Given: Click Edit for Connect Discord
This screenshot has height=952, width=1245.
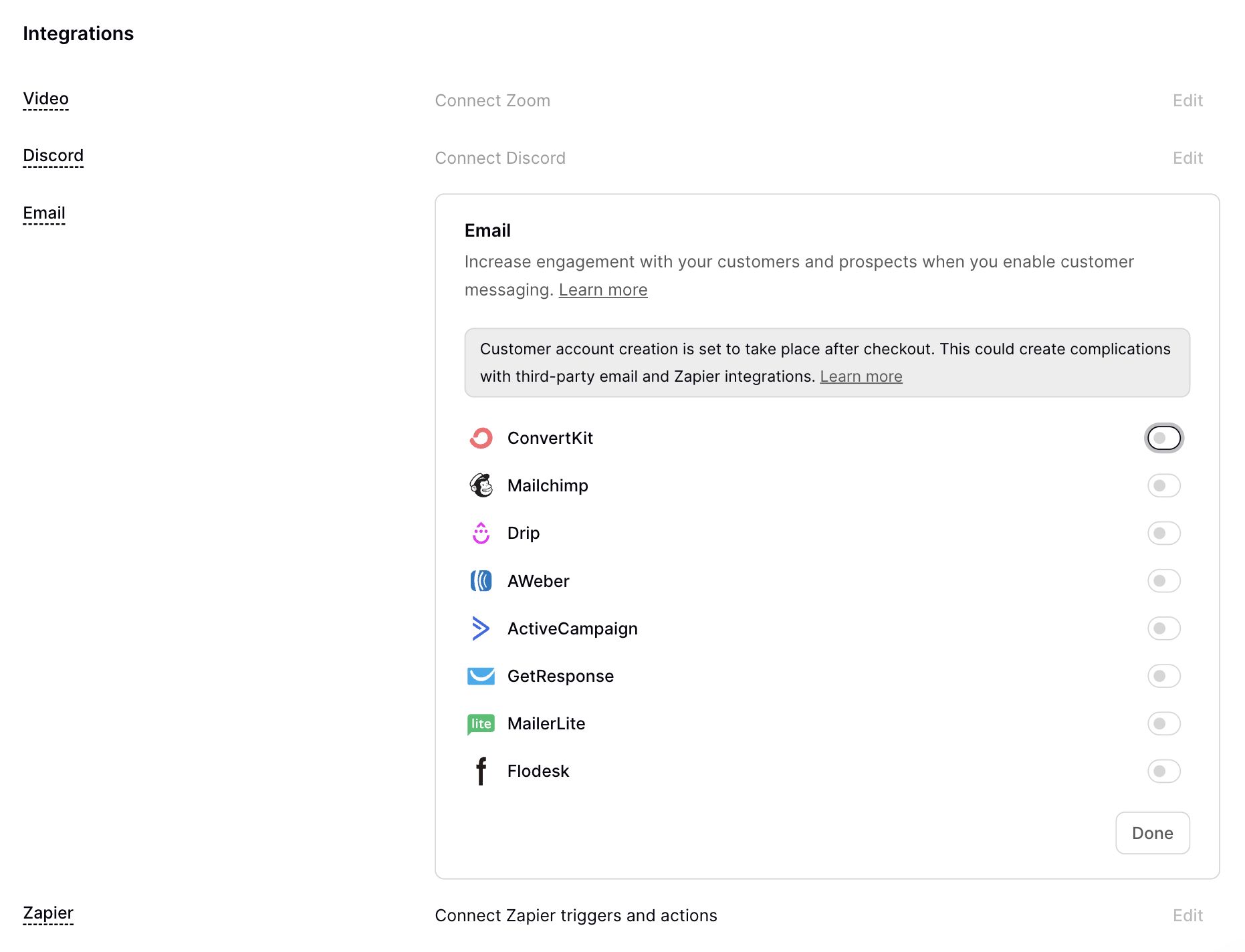Looking at the screenshot, I should pyautogui.click(x=1187, y=158).
